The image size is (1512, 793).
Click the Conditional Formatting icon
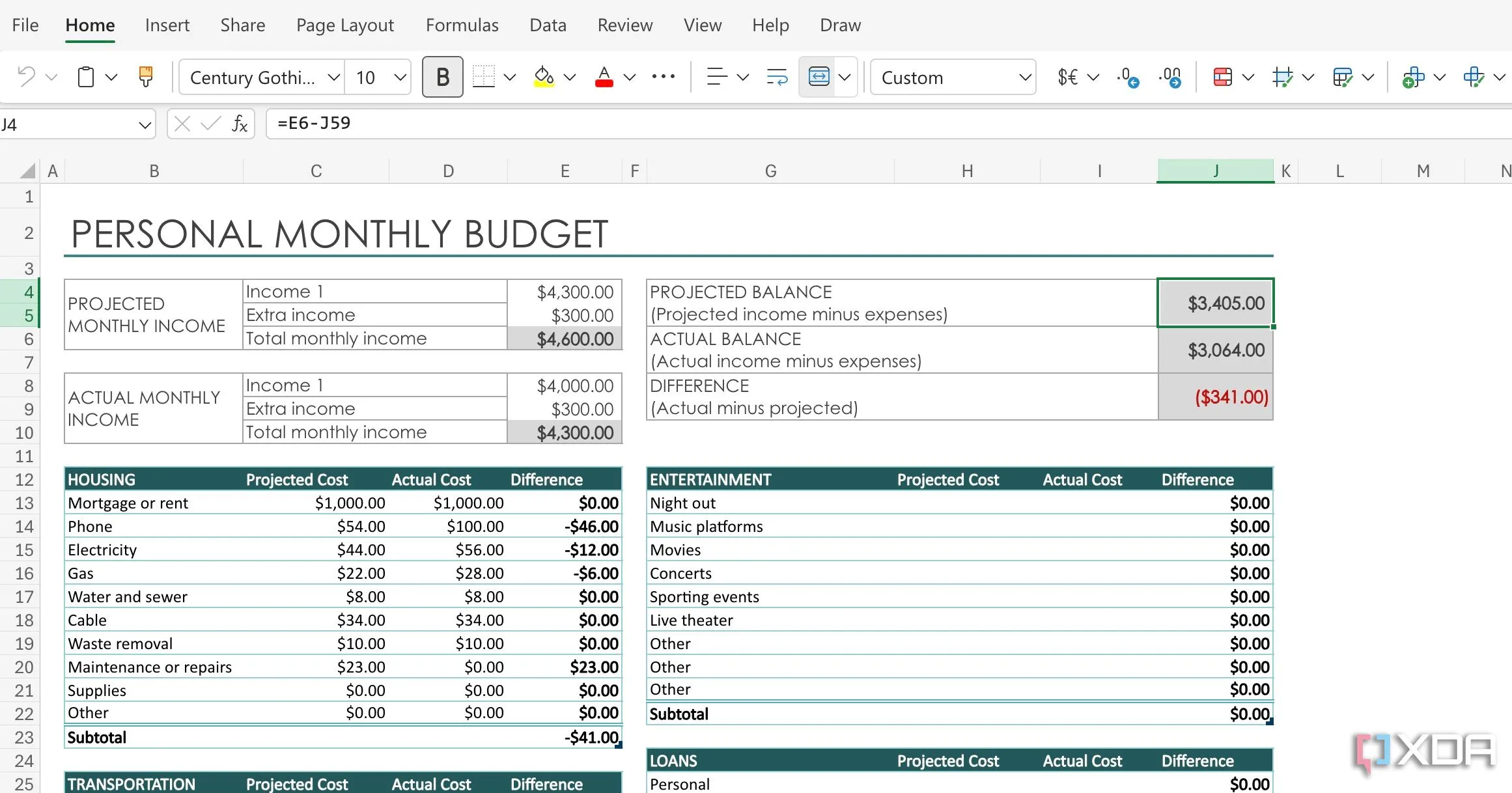pos(1222,77)
